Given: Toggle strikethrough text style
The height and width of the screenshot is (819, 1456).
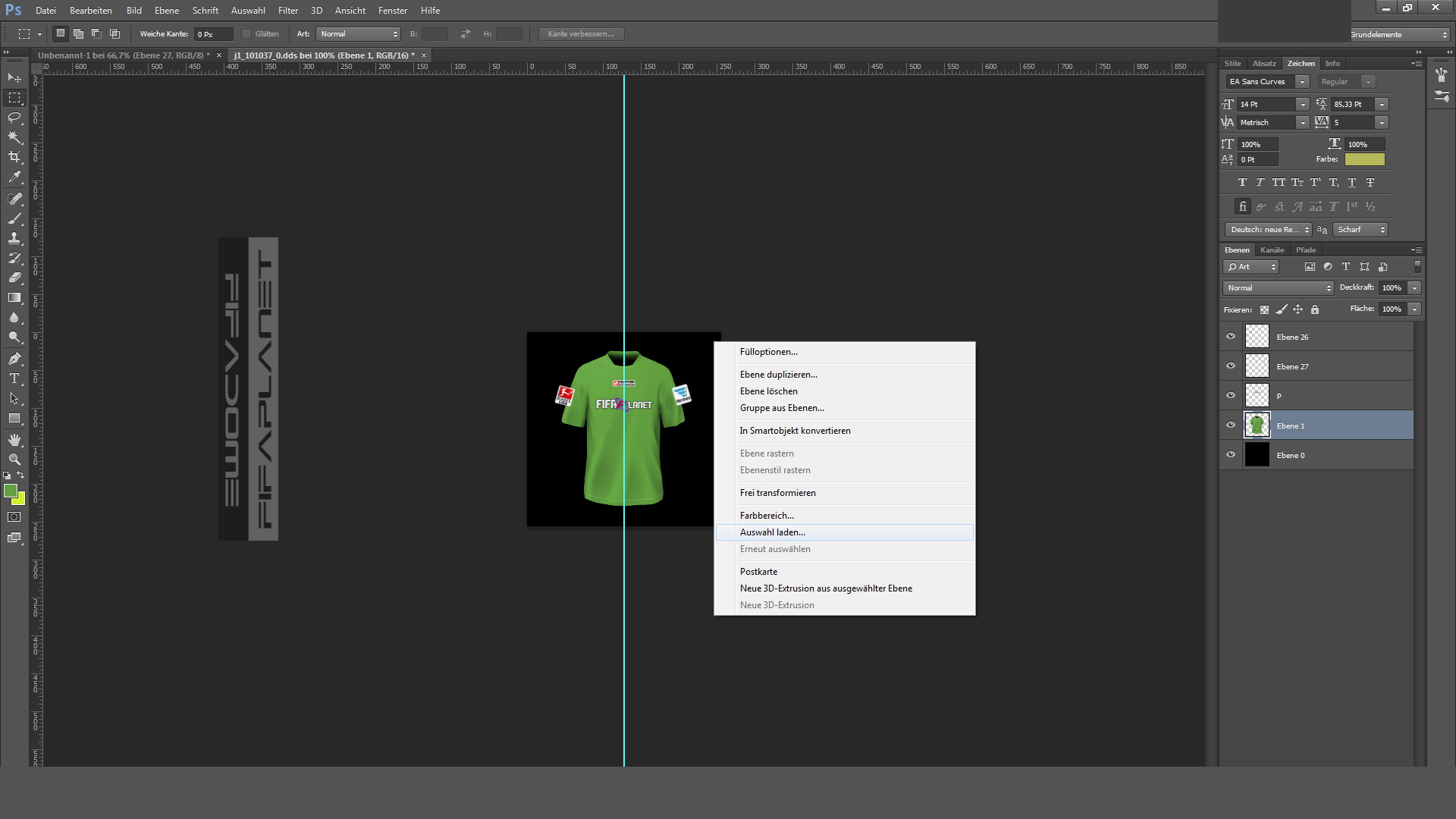Looking at the screenshot, I should click(1370, 183).
